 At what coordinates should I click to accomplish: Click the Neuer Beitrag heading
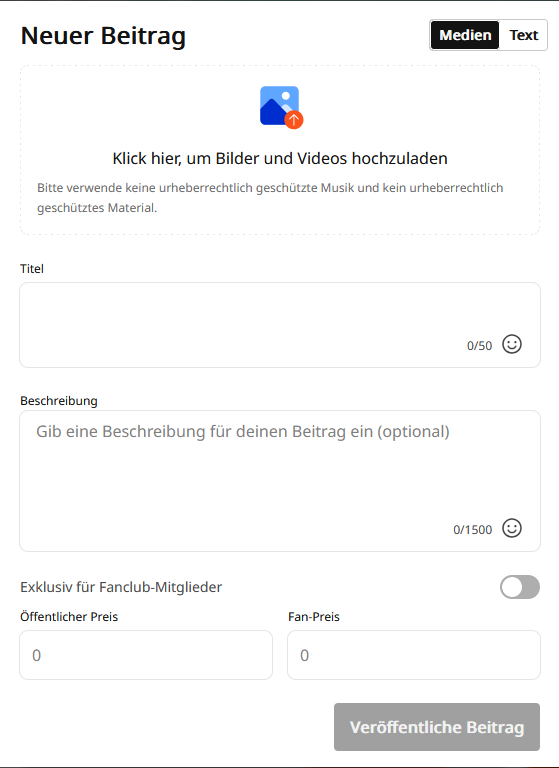(x=103, y=36)
